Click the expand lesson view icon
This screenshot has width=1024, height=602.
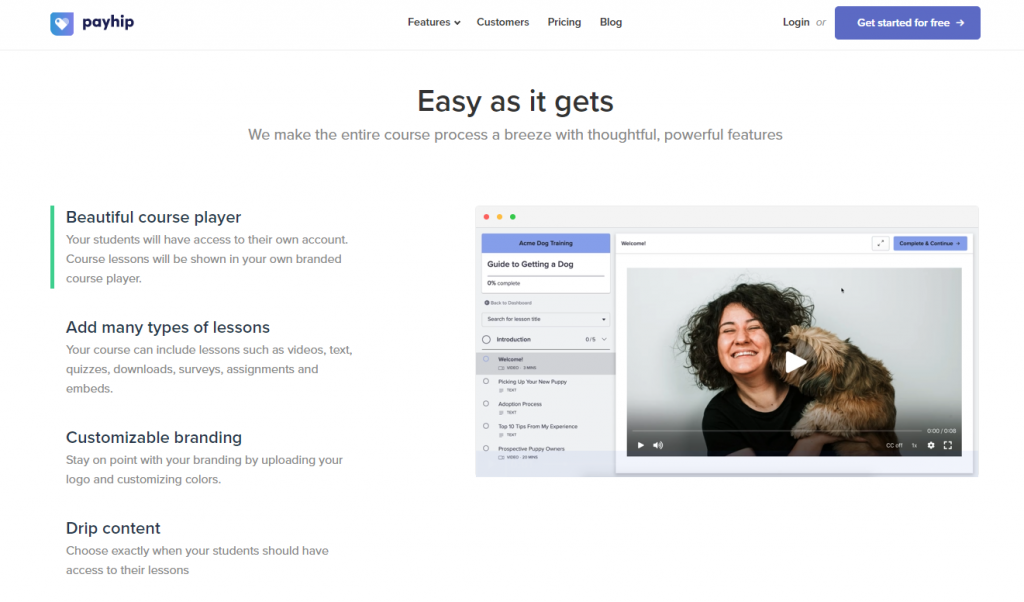(x=880, y=243)
